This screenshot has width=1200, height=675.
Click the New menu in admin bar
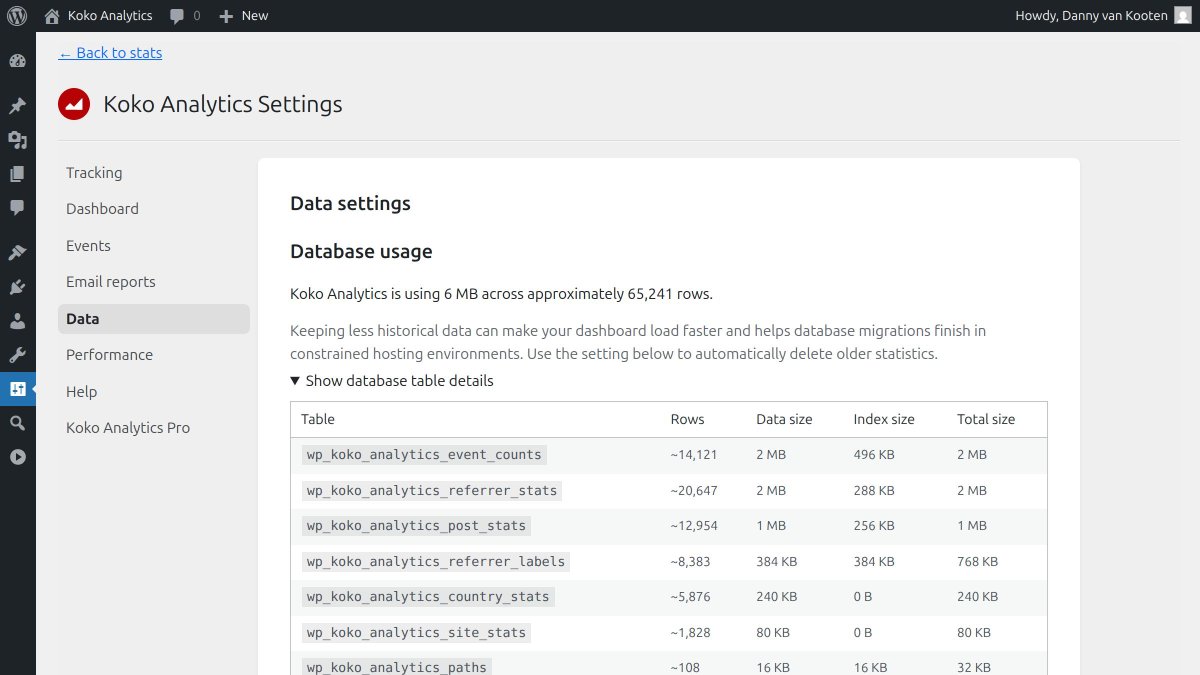tap(255, 16)
